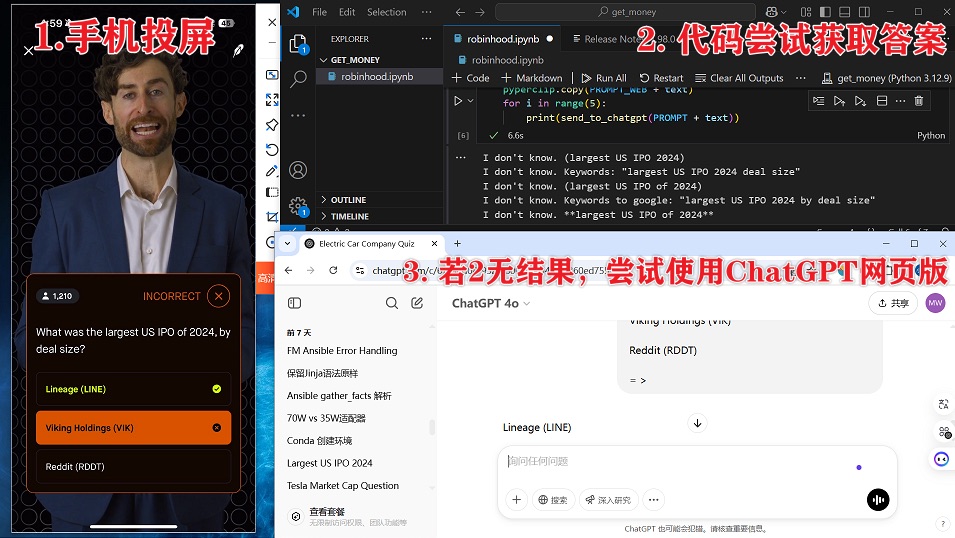Start a new chat with compose icon
The width and height of the screenshot is (955, 538).
(x=417, y=303)
